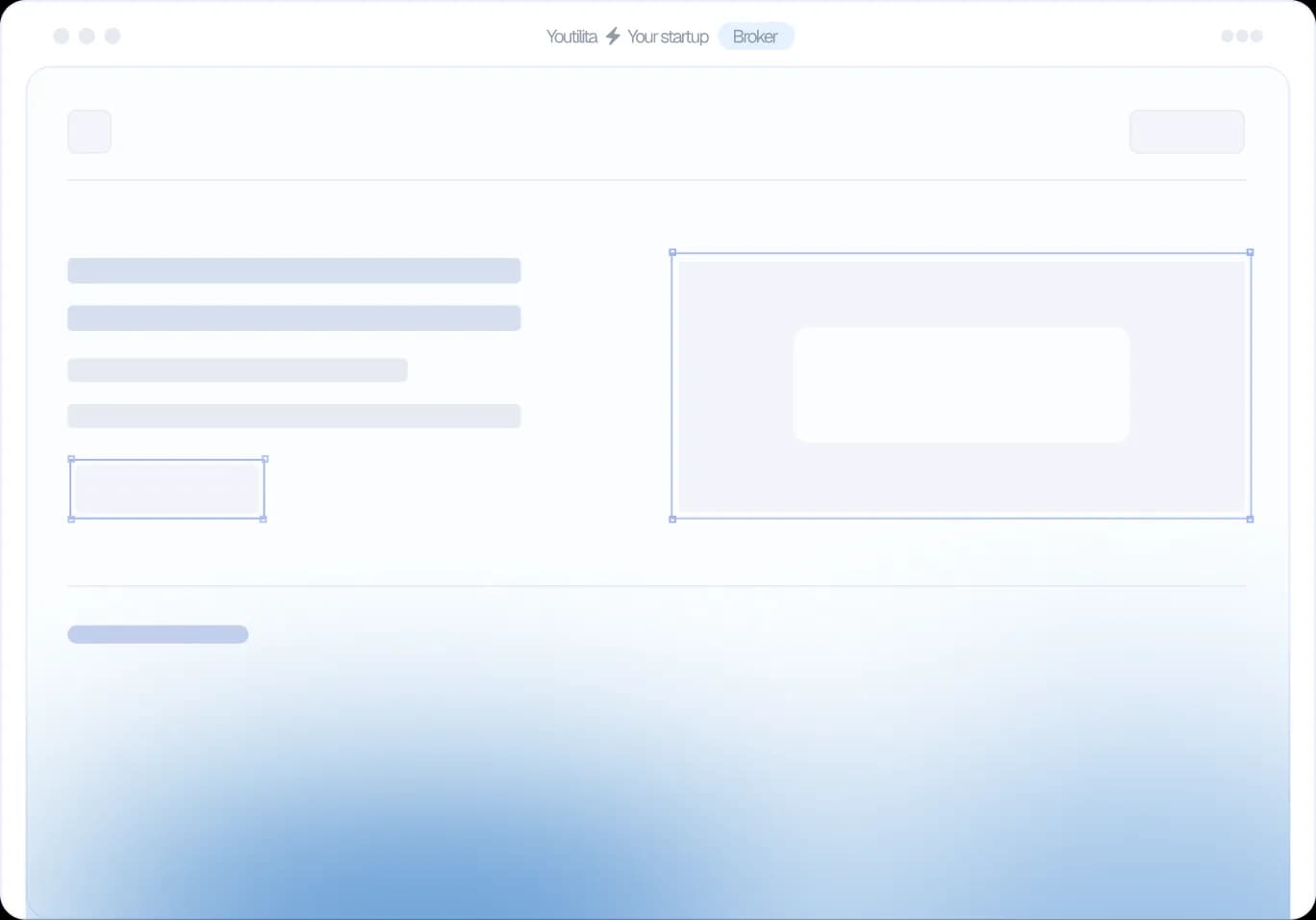Toggle the Broker badge in the title bar
Viewport: 1316px width, 920px height.
pyautogui.click(x=756, y=36)
